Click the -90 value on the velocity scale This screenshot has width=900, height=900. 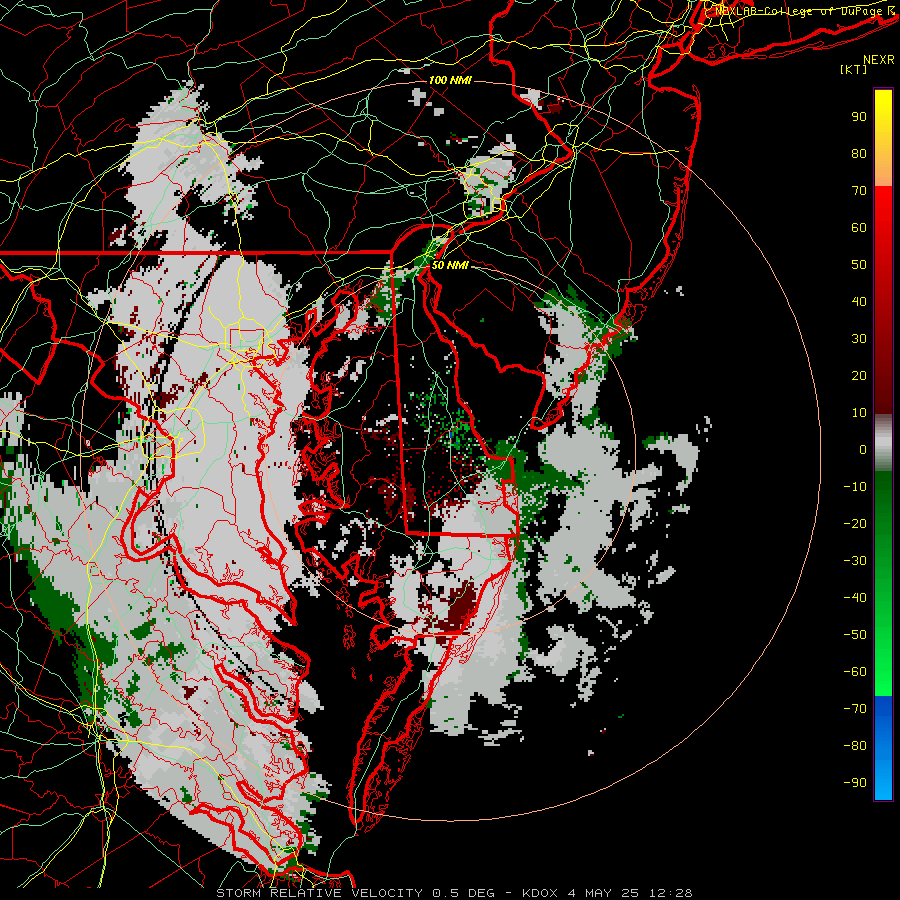(x=855, y=783)
